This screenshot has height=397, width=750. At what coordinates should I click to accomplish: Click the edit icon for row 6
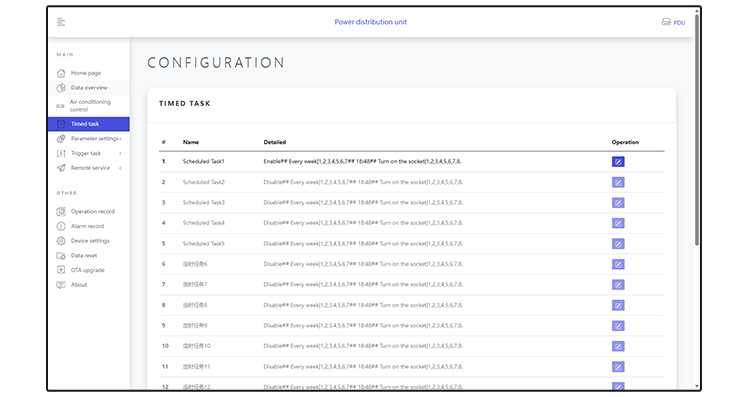(618, 264)
